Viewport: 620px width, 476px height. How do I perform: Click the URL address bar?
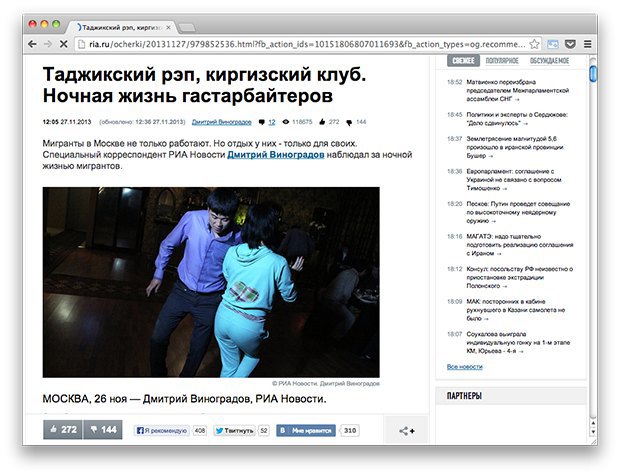(x=300, y=44)
